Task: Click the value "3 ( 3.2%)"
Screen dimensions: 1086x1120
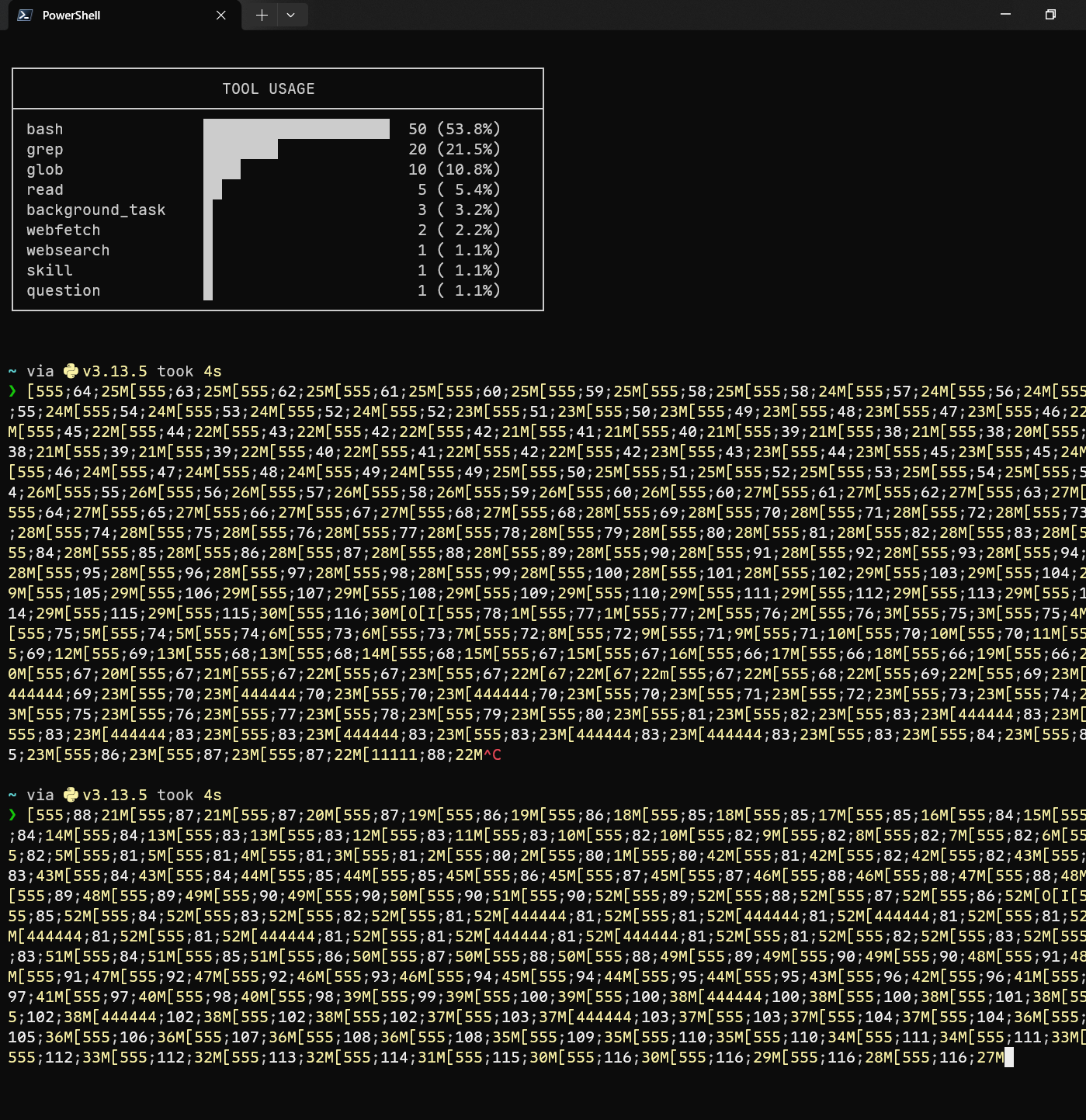Action: 460,210
